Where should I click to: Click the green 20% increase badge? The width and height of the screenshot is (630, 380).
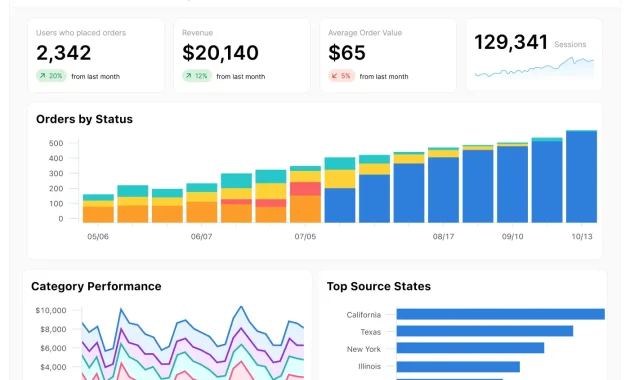51,76
